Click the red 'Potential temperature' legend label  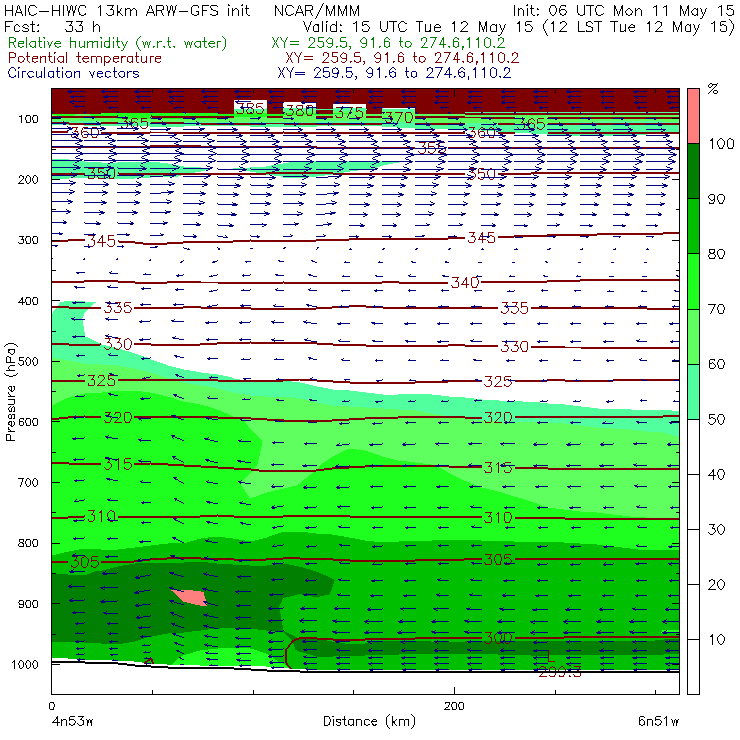tap(85, 58)
